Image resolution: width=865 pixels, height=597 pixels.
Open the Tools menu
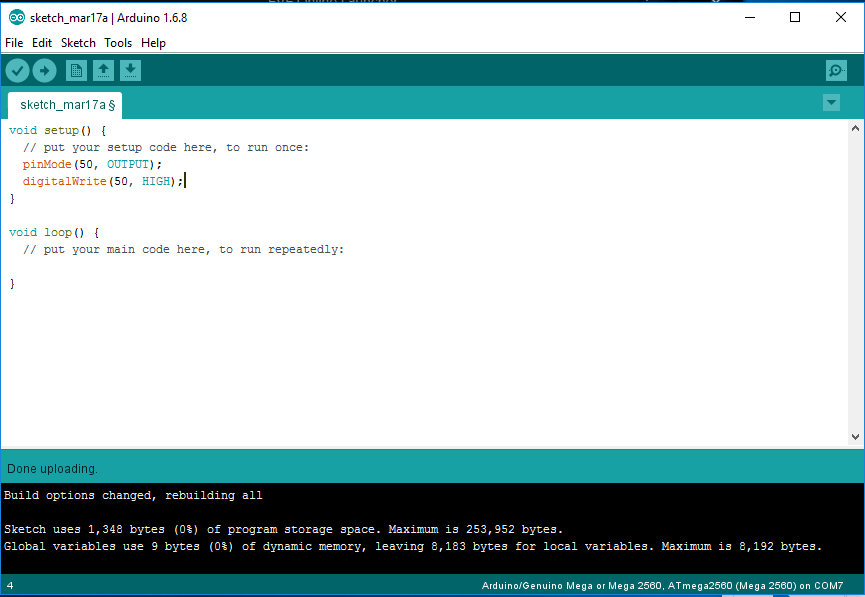[x=118, y=42]
